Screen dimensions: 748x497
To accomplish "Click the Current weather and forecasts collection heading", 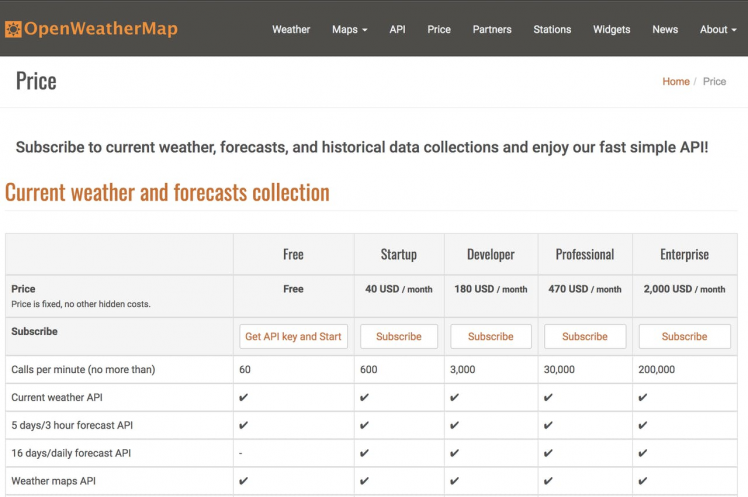I will pyautogui.click(x=167, y=193).
